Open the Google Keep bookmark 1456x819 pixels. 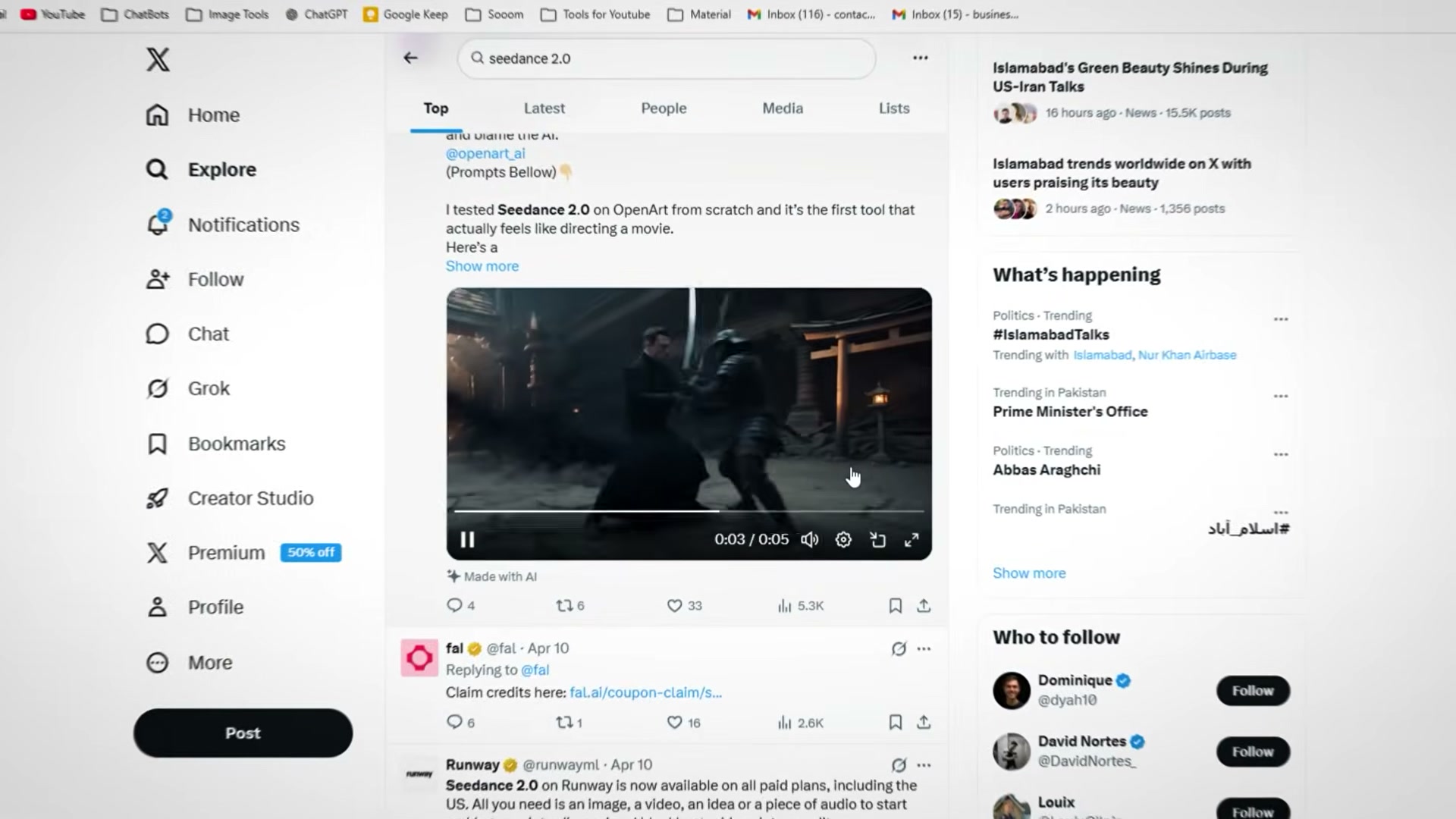(406, 14)
